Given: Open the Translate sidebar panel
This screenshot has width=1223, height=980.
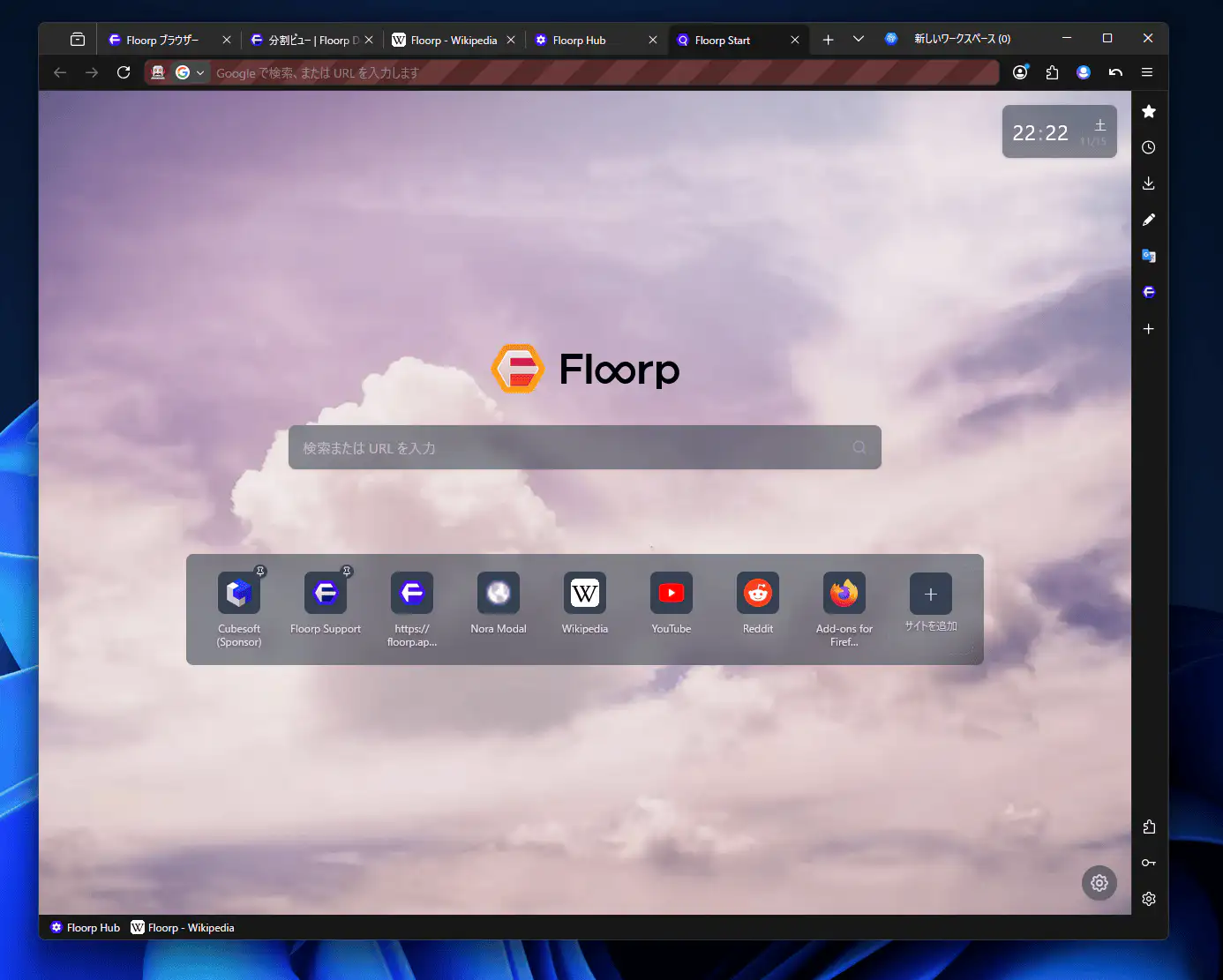Looking at the screenshot, I should (x=1149, y=256).
